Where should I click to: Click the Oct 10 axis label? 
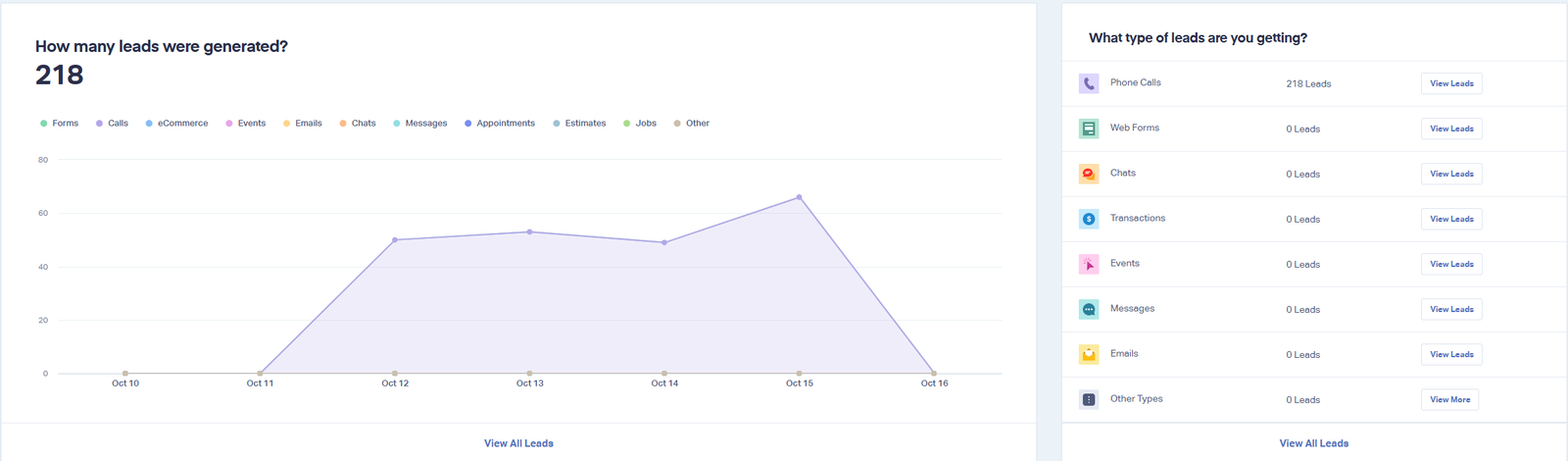(125, 384)
